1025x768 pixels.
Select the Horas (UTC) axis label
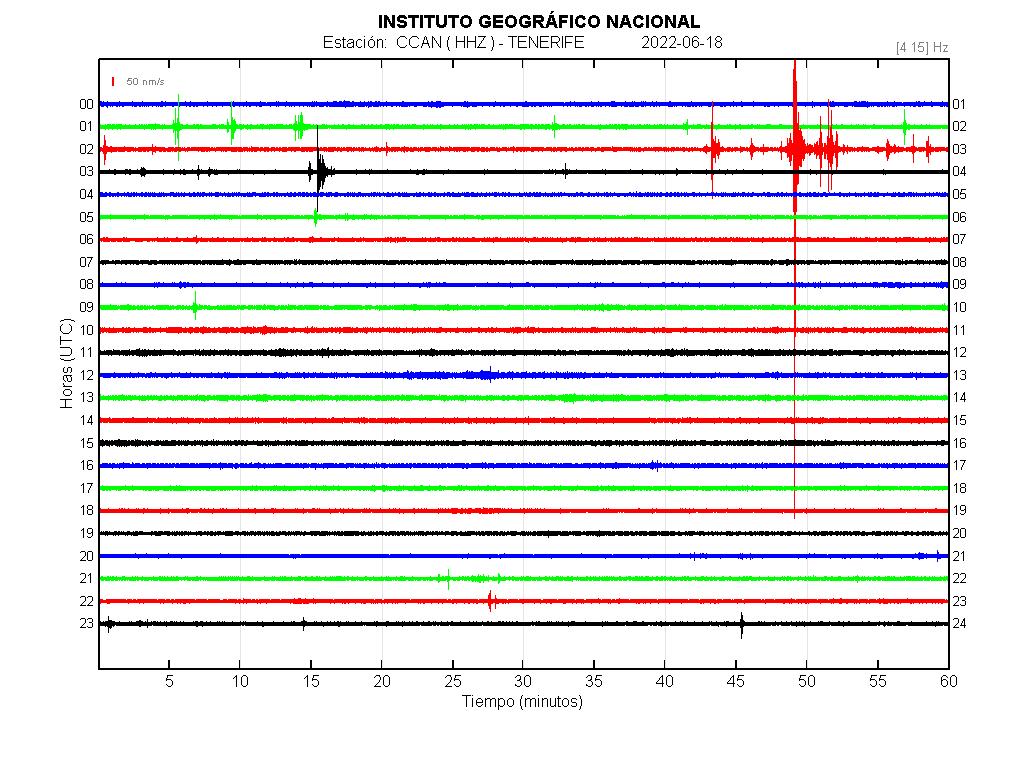pos(66,363)
